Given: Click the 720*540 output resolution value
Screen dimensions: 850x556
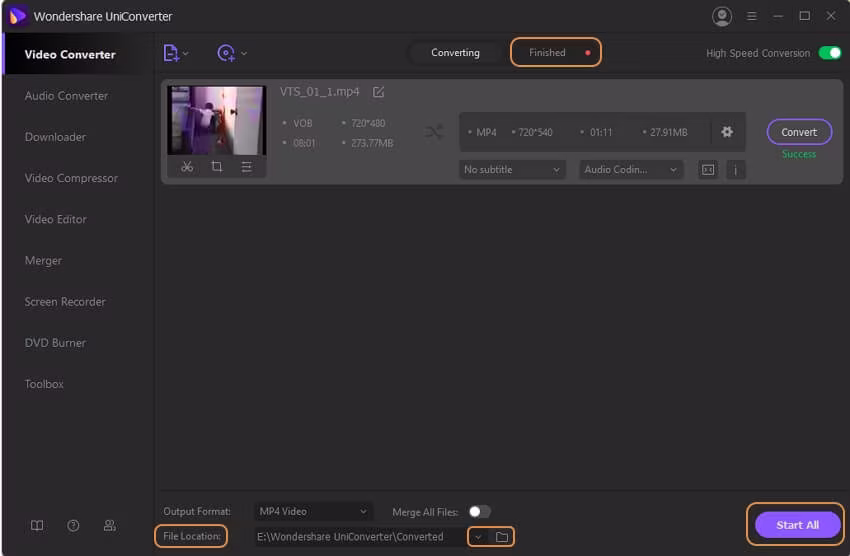Looking at the screenshot, I should click(x=535, y=132).
